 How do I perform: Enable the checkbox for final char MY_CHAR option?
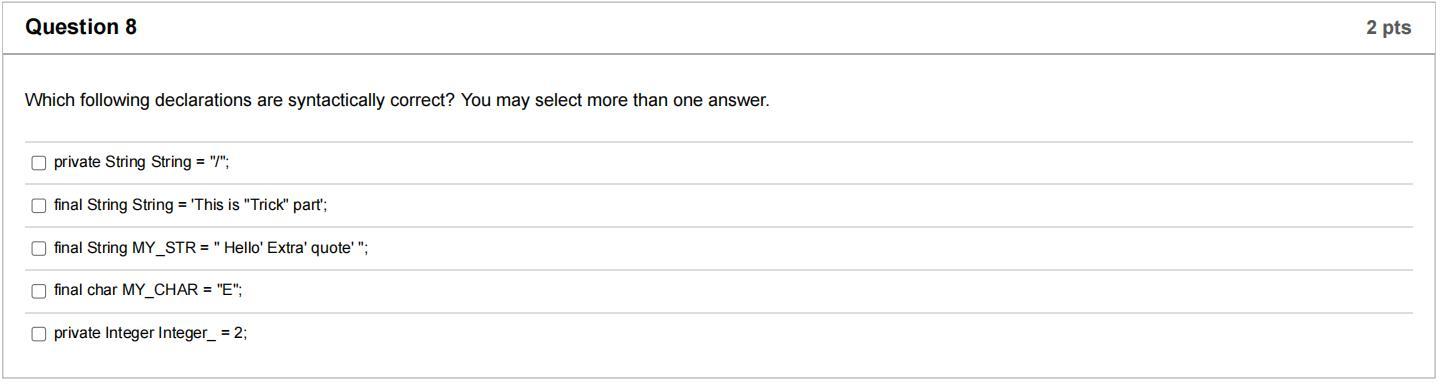click(x=39, y=291)
